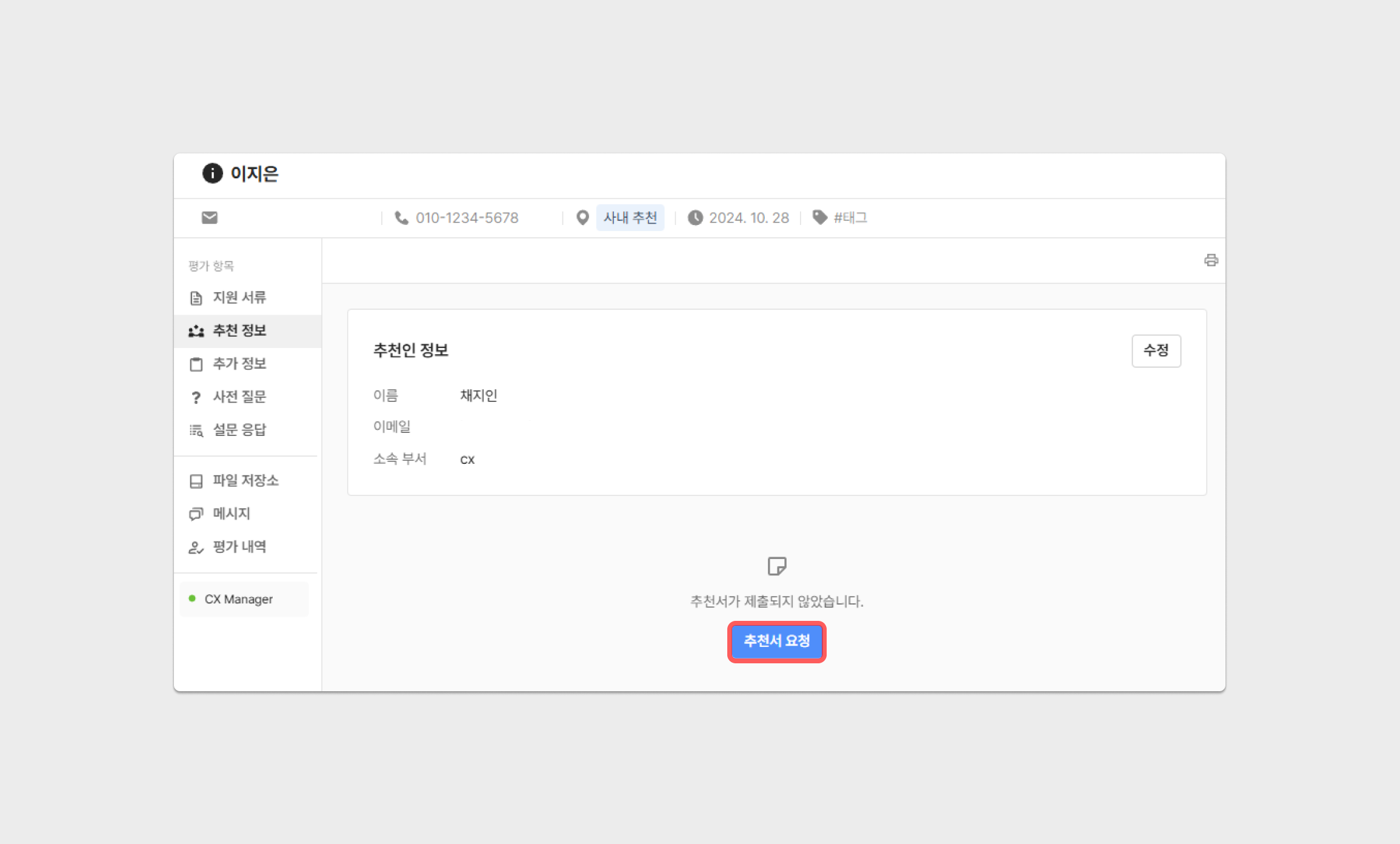The width and height of the screenshot is (1400, 844).
Task: Open the 메시지 section
Action: pyautogui.click(x=231, y=514)
